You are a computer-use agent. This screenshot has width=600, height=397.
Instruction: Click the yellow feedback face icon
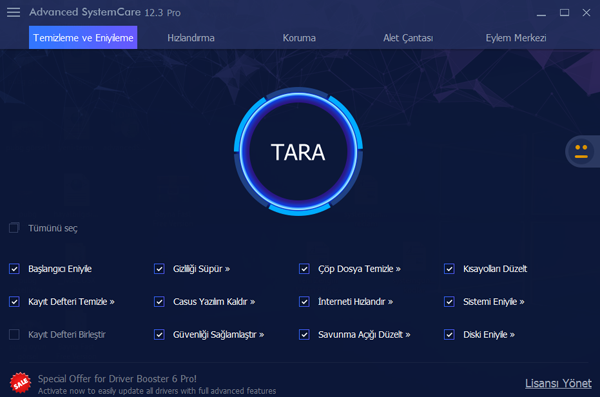[x=581, y=151]
